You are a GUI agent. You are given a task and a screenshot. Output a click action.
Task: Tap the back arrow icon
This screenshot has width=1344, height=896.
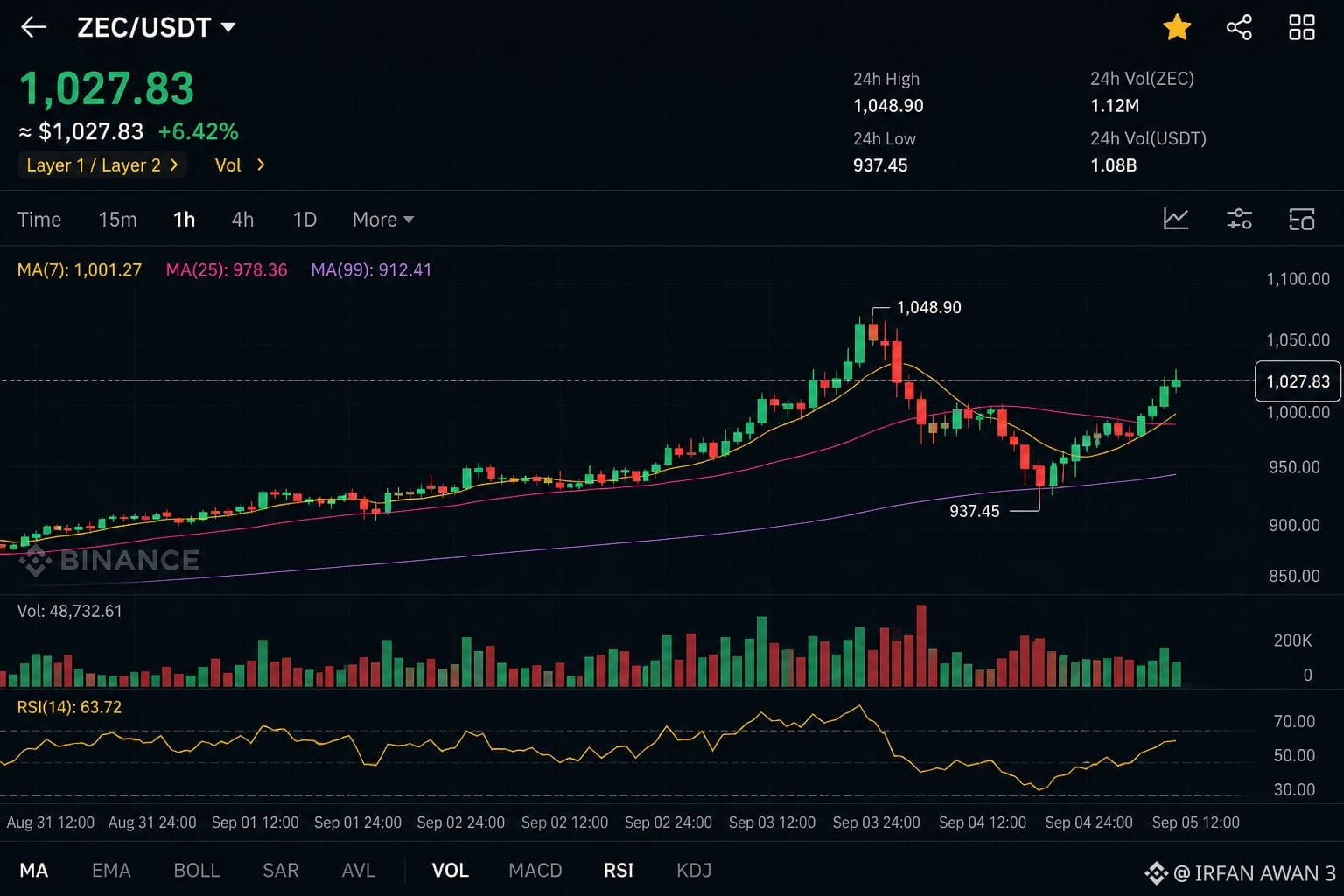tap(33, 27)
